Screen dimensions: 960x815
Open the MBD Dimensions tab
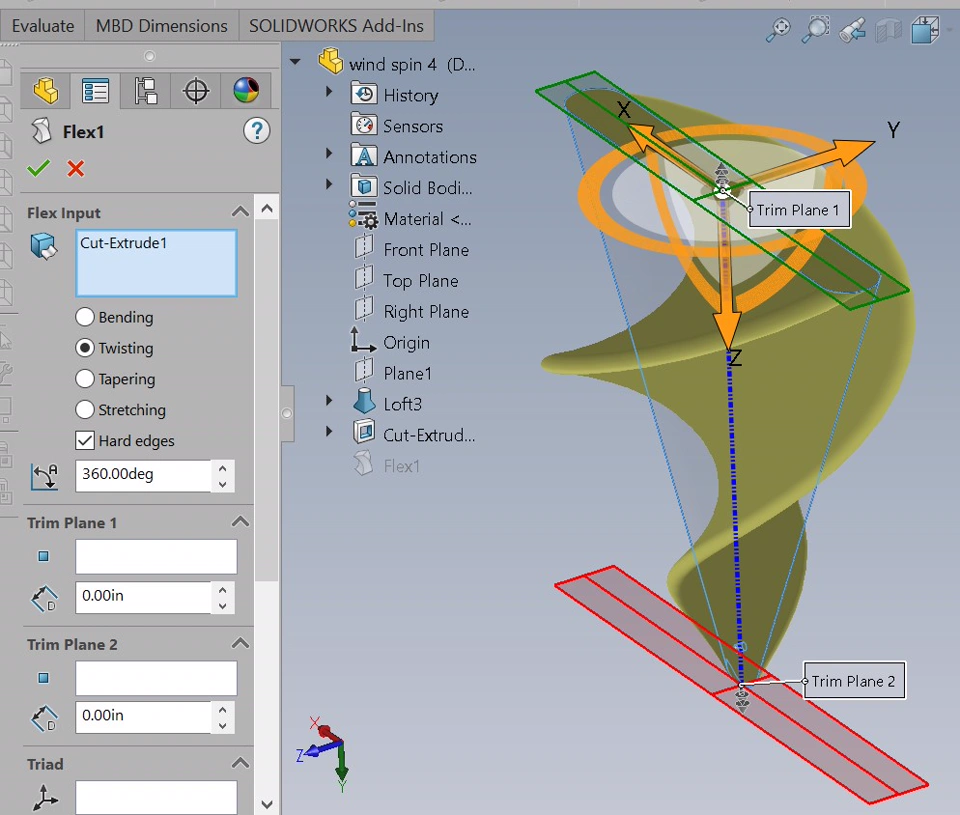point(162,26)
